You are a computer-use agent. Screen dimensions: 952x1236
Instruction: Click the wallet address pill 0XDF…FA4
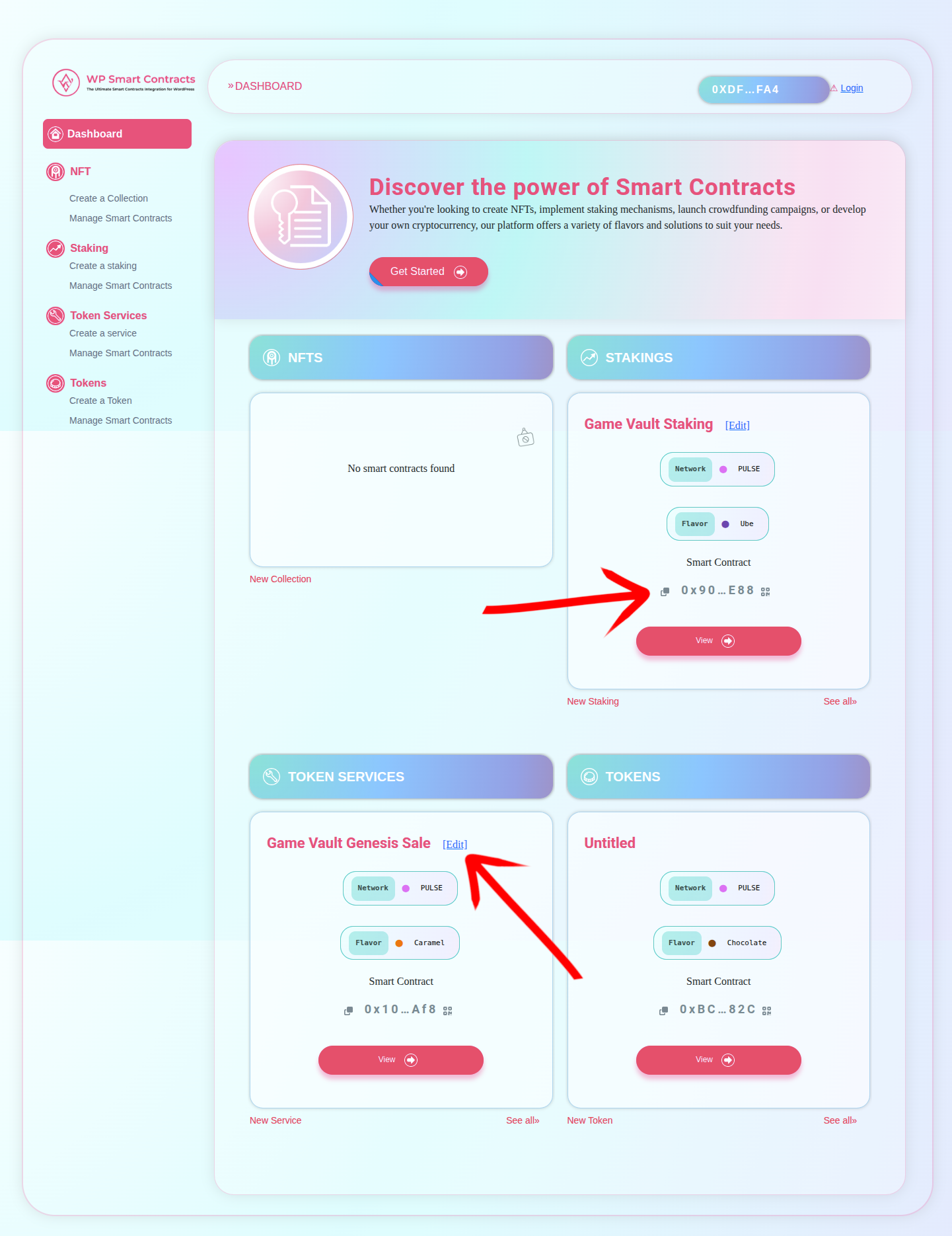[763, 89]
